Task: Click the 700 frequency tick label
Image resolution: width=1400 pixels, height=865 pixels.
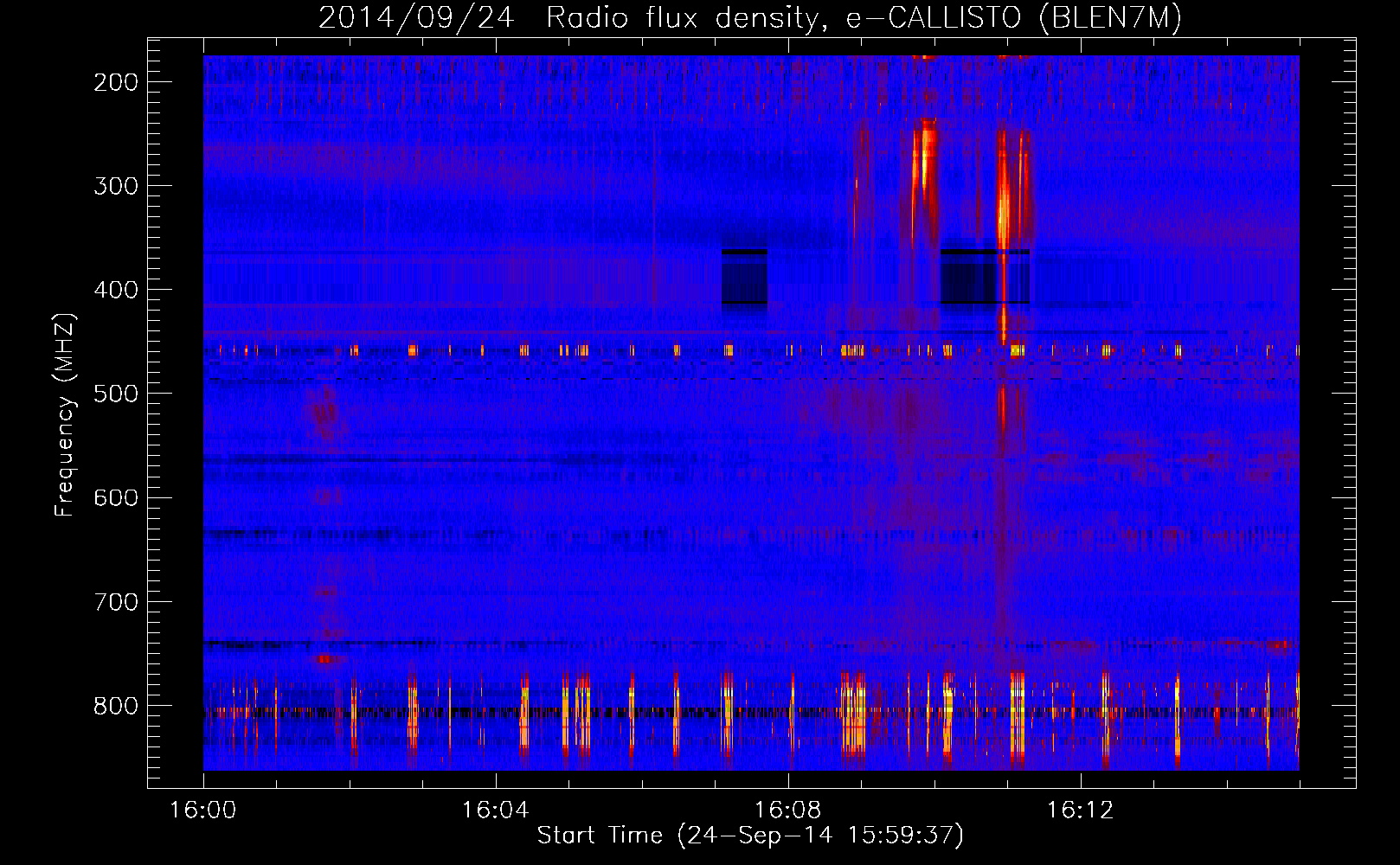Action: pos(116,601)
